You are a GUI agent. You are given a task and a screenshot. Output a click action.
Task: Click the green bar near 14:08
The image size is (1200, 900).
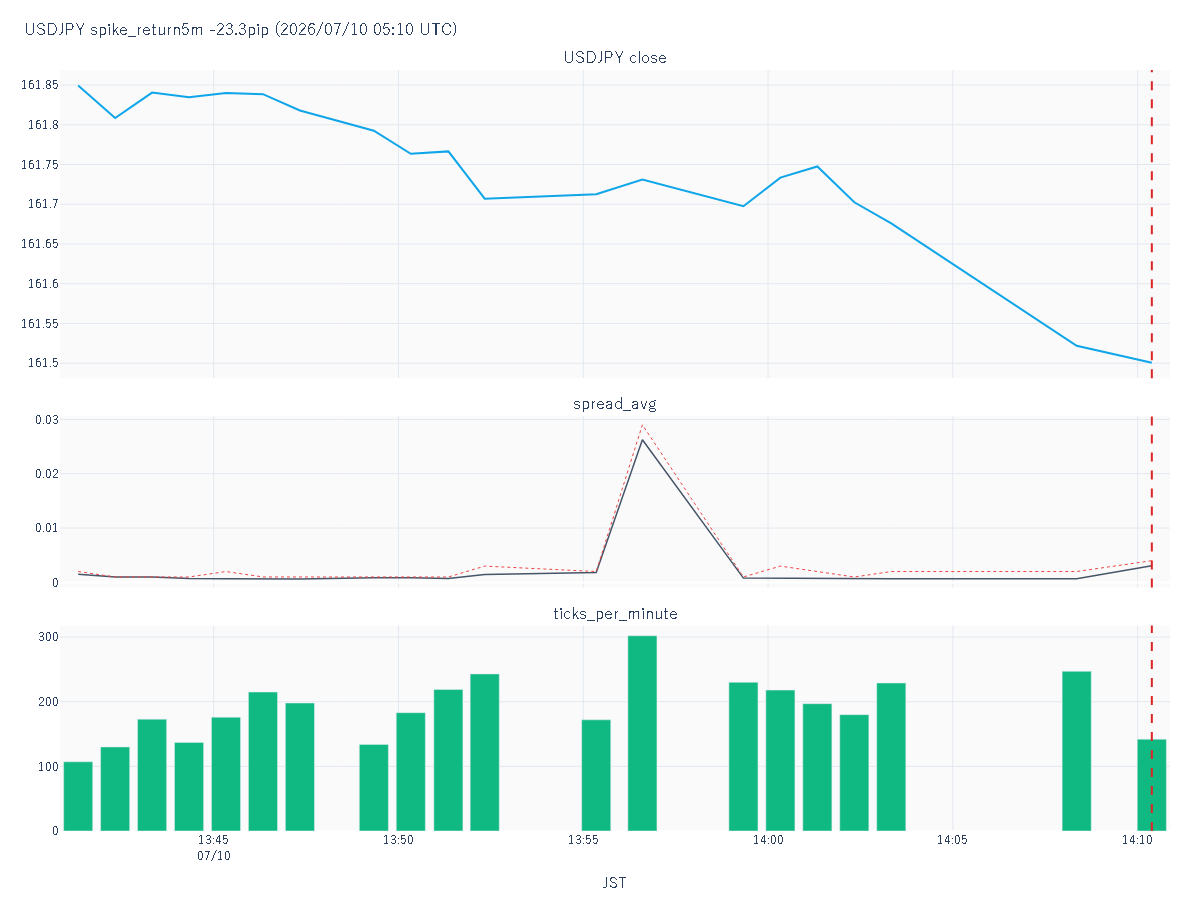[1077, 751]
